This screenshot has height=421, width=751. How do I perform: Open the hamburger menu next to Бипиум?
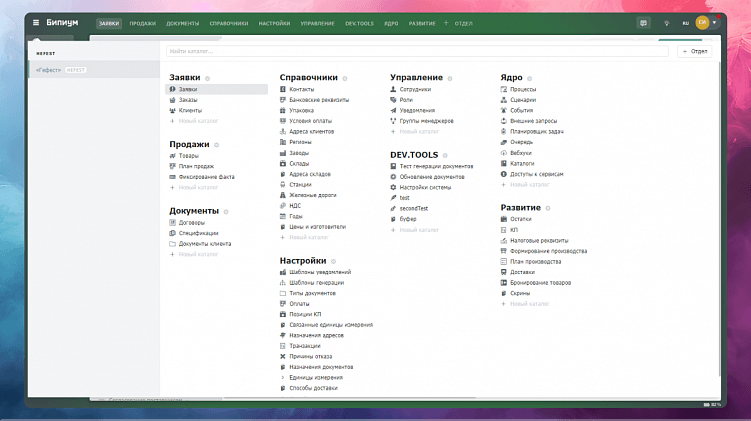36,23
